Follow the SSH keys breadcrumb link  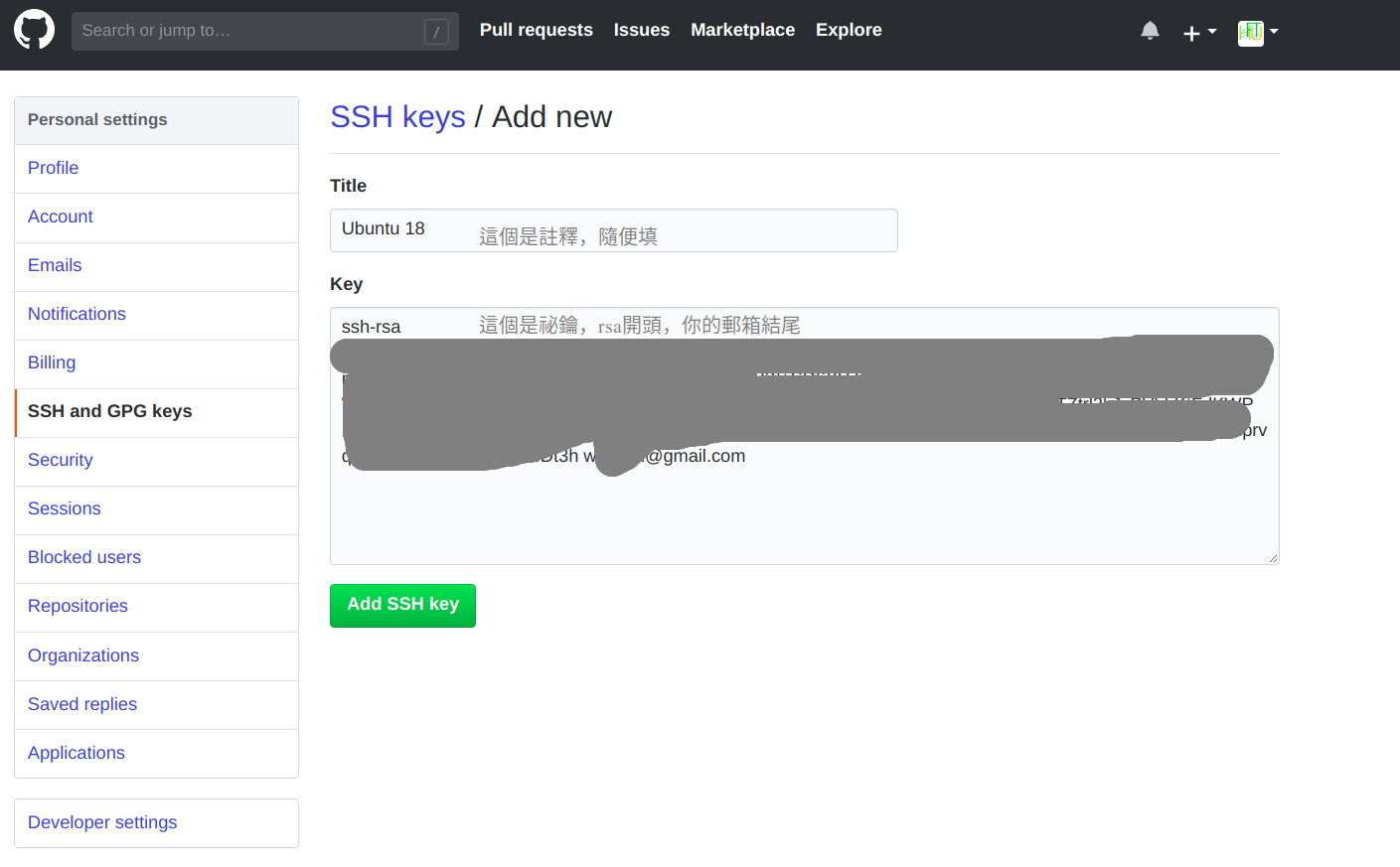click(397, 116)
